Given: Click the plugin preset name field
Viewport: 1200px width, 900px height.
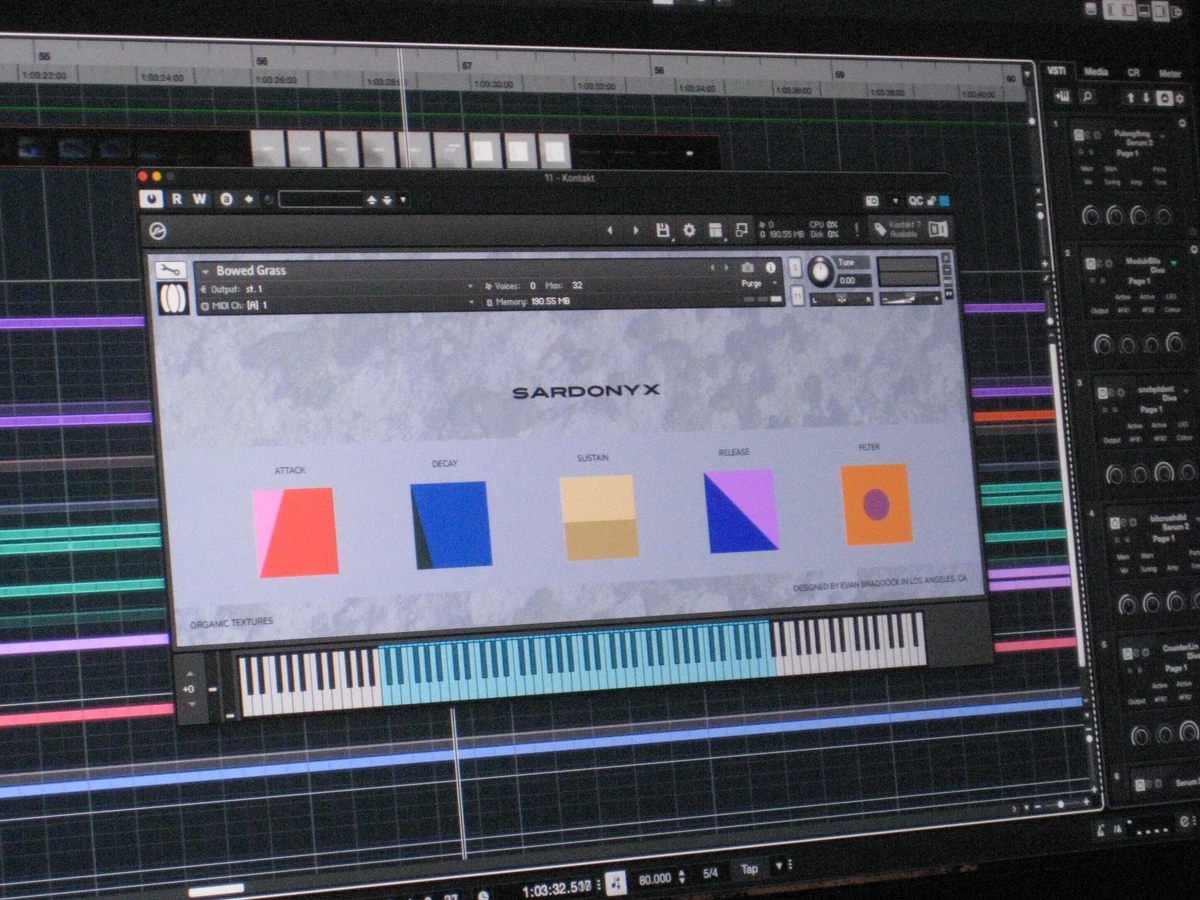Looking at the screenshot, I should tap(320, 199).
